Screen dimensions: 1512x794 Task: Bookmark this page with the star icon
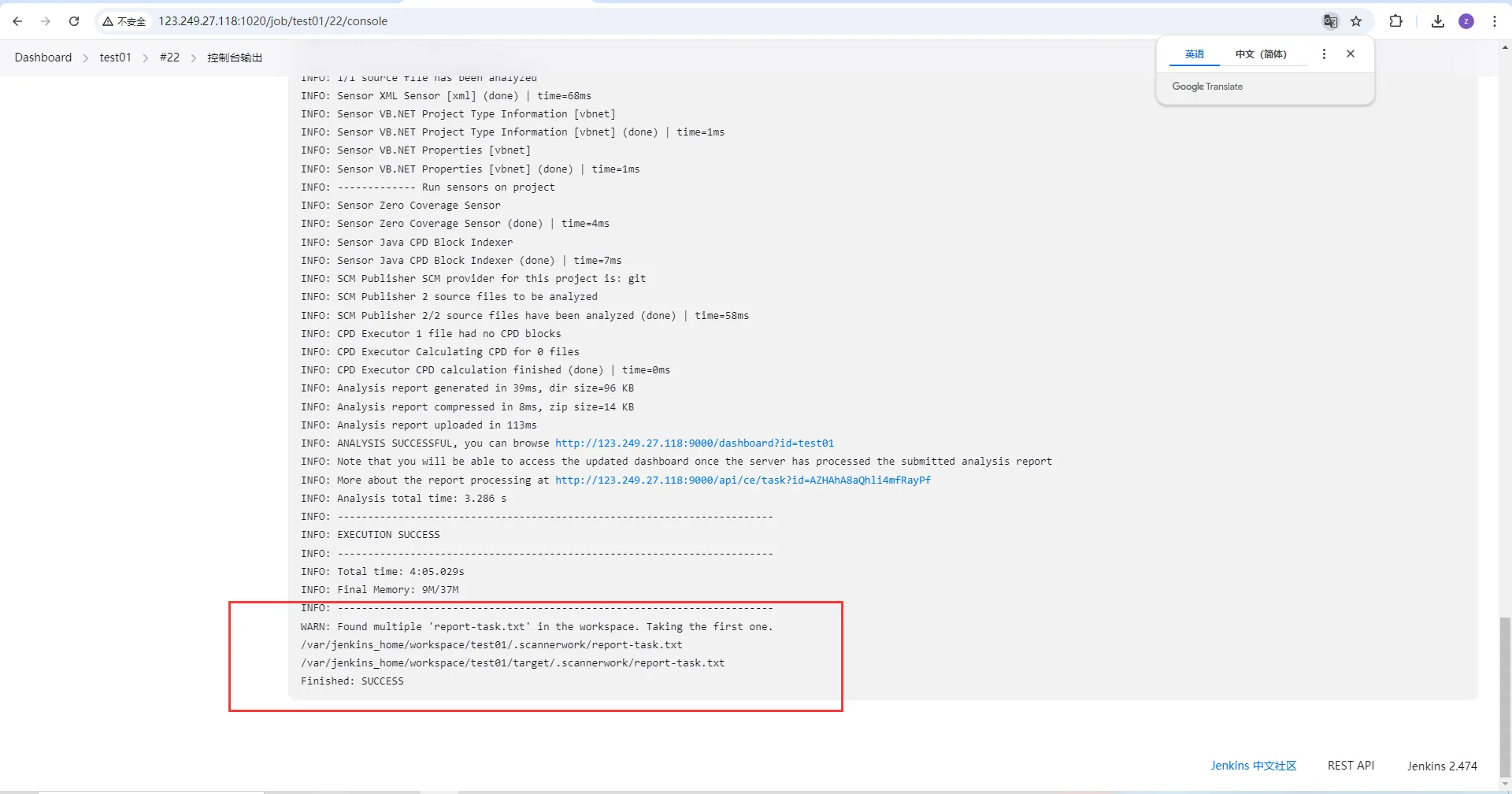click(1356, 21)
